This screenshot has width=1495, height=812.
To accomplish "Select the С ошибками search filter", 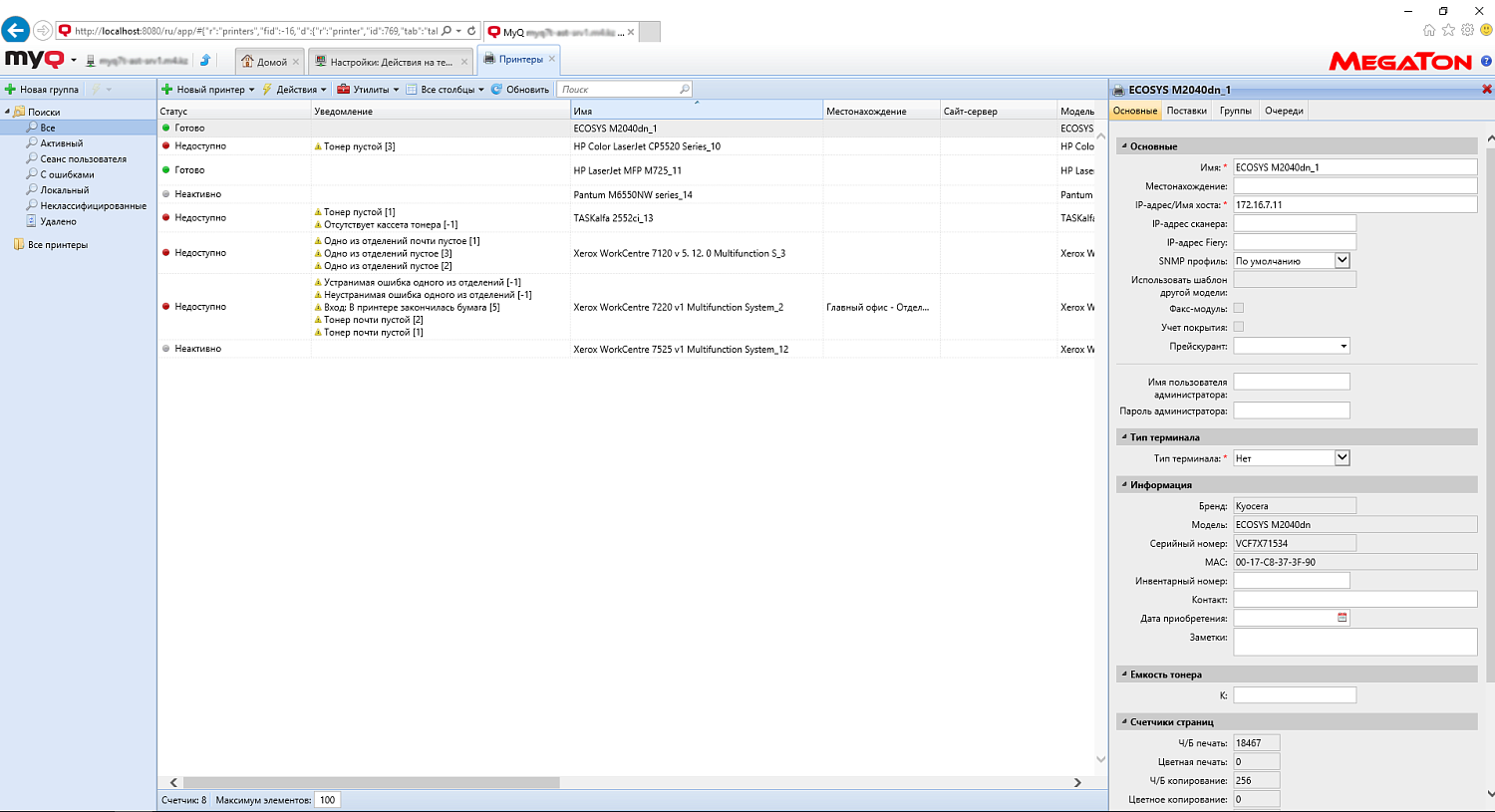I will click(67, 174).
